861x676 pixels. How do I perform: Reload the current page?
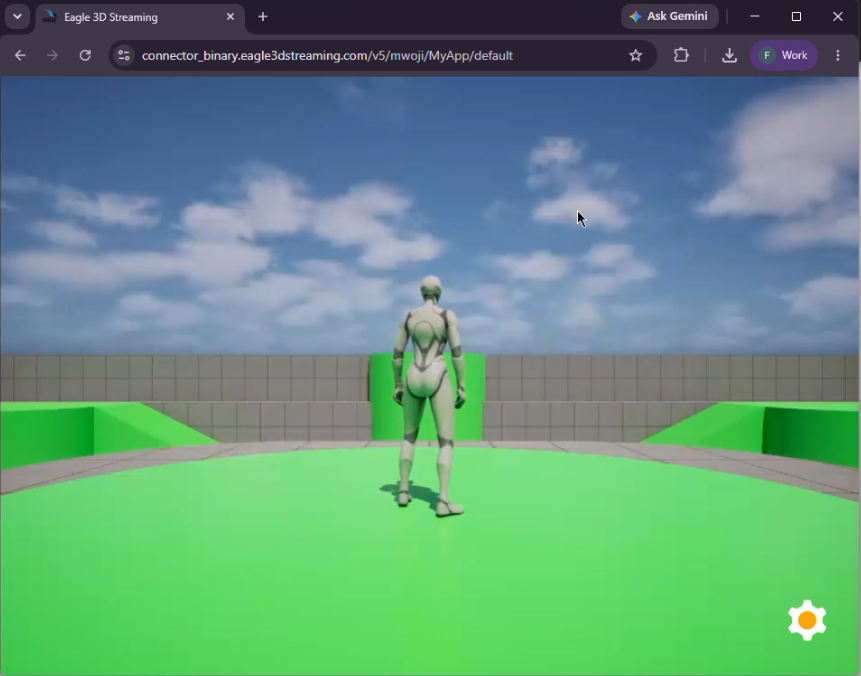[x=85, y=55]
